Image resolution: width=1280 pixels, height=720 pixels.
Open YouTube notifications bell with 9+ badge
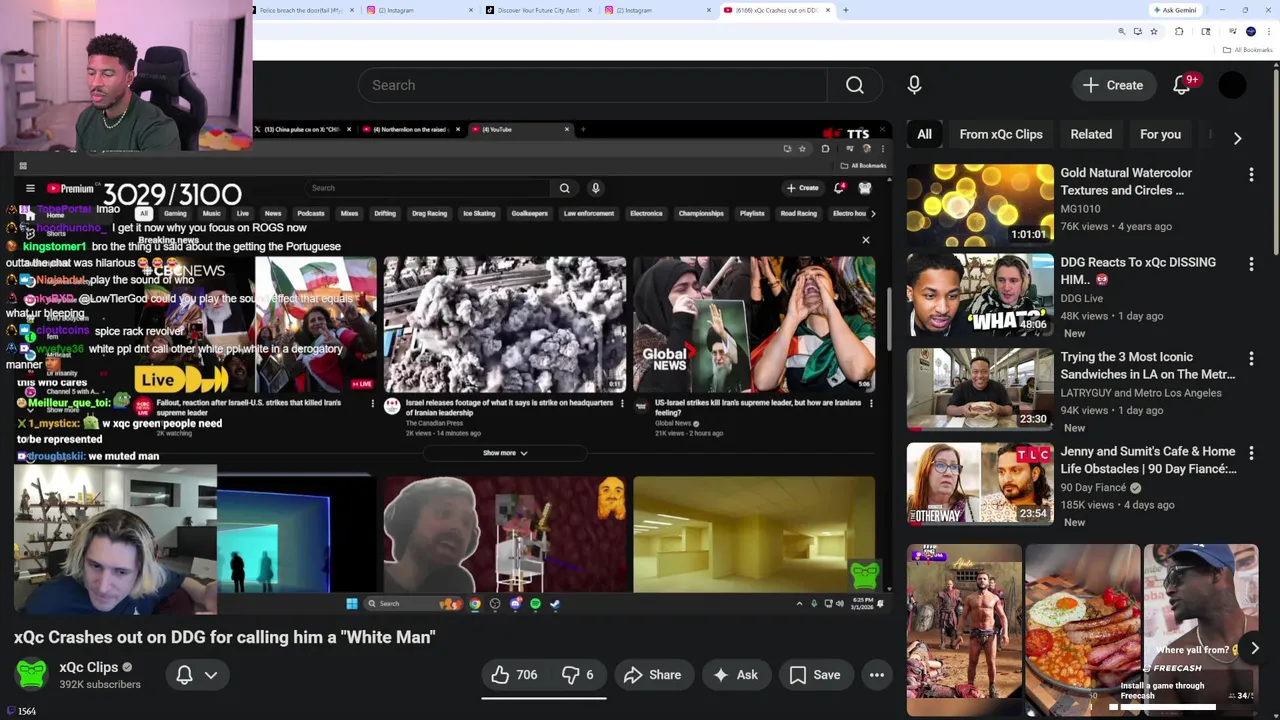1182,85
